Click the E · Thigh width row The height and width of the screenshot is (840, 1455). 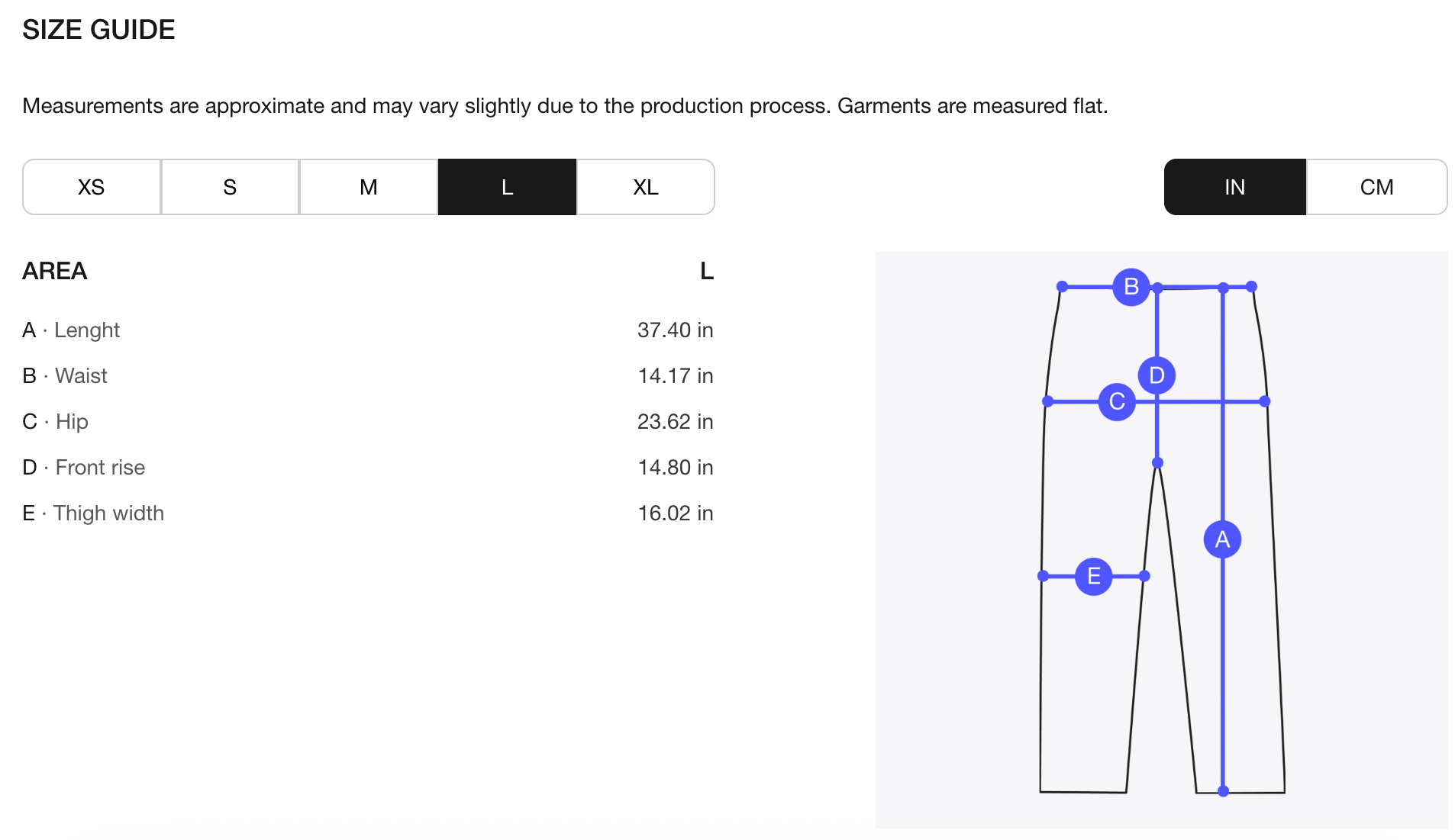[93, 513]
